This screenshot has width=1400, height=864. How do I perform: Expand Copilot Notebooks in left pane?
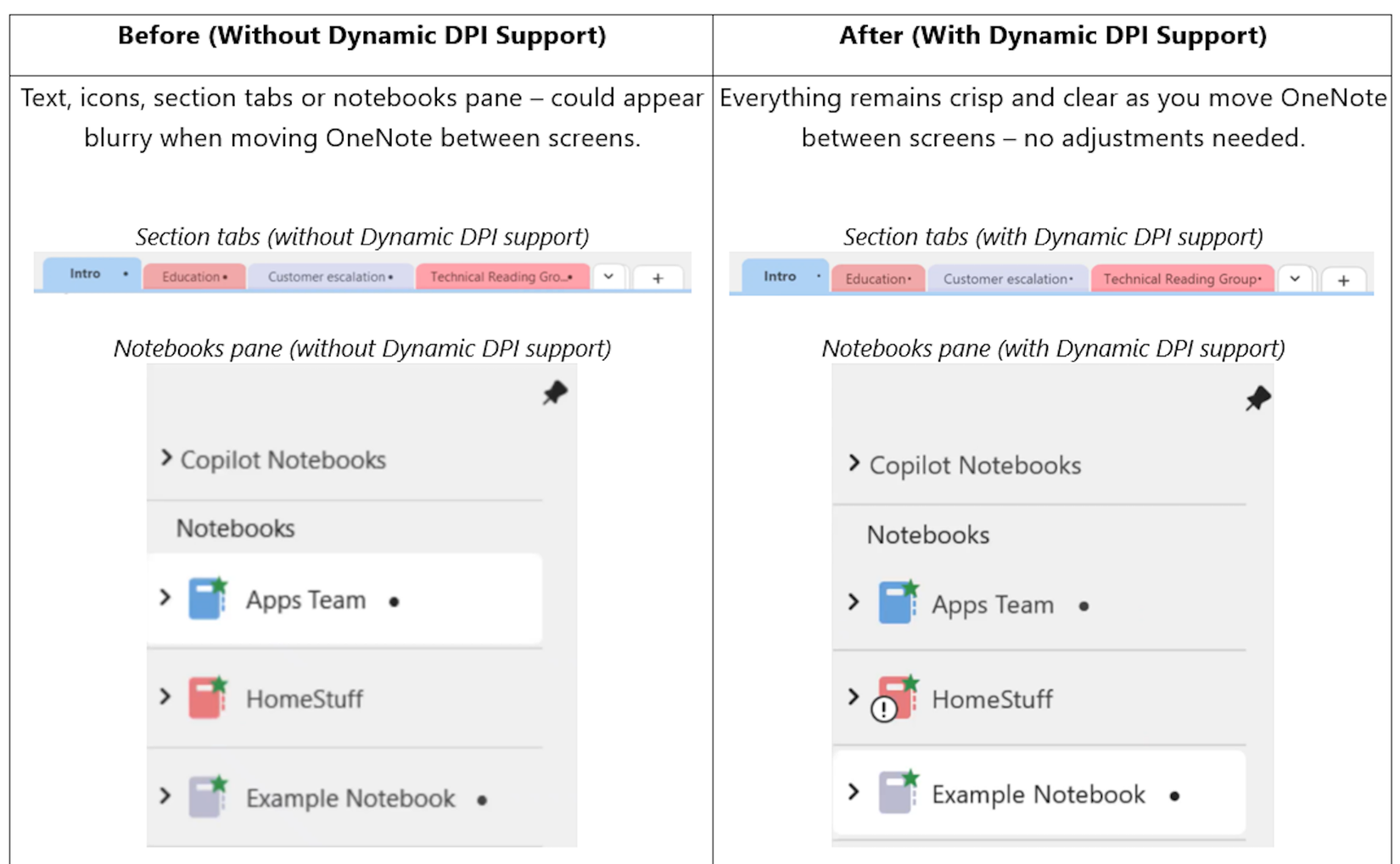tap(166, 459)
